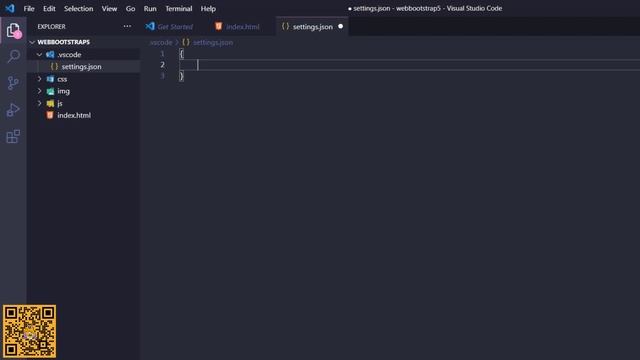This screenshot has width=640, height=360.
Task: Click the css folder icon
Action: [50, 79]
